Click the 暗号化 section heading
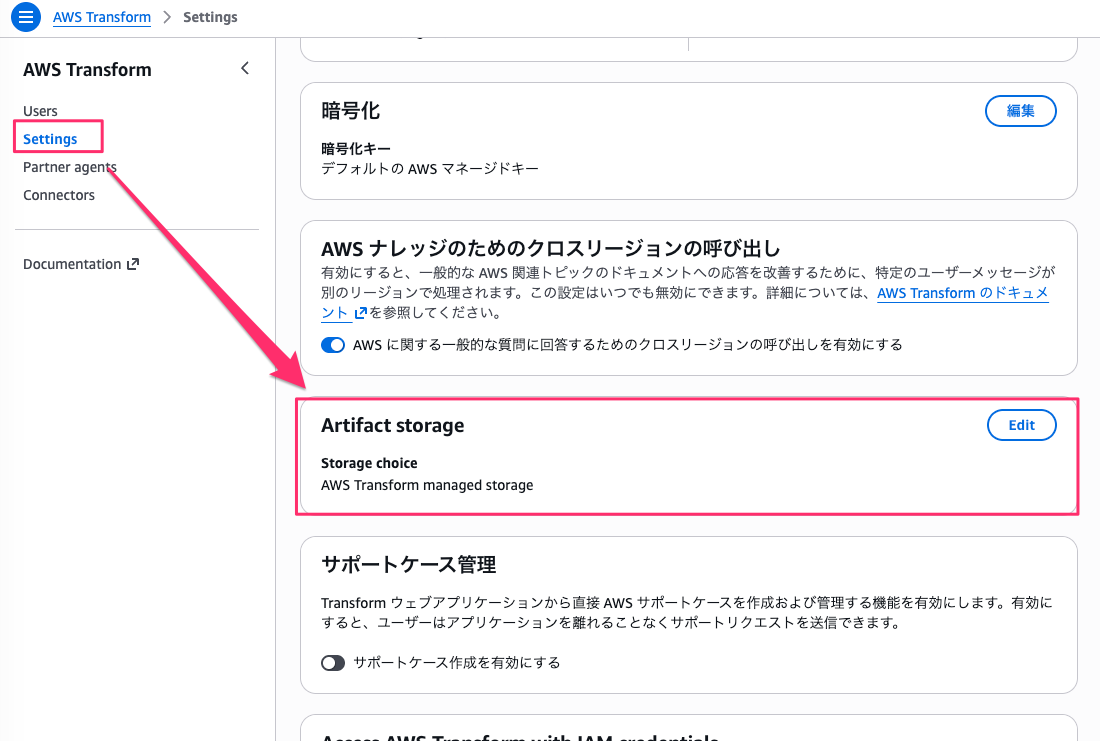This screenshot has height=741, width=1100. coord(350,111)
